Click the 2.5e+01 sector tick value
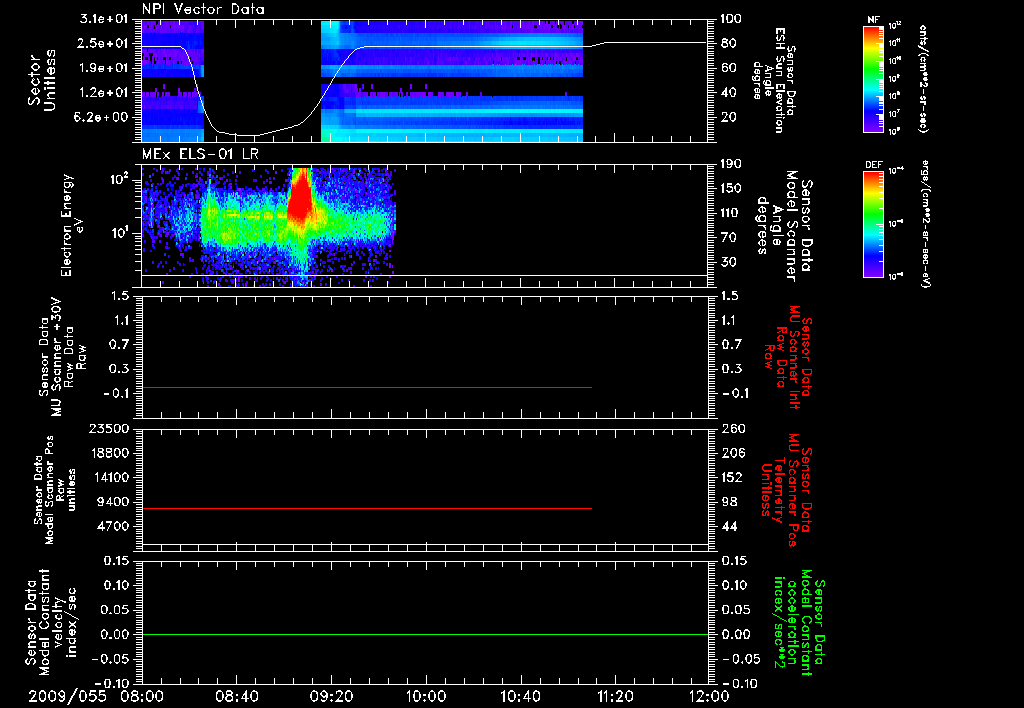The image size is (1024, 708). (x=103, y=43)
